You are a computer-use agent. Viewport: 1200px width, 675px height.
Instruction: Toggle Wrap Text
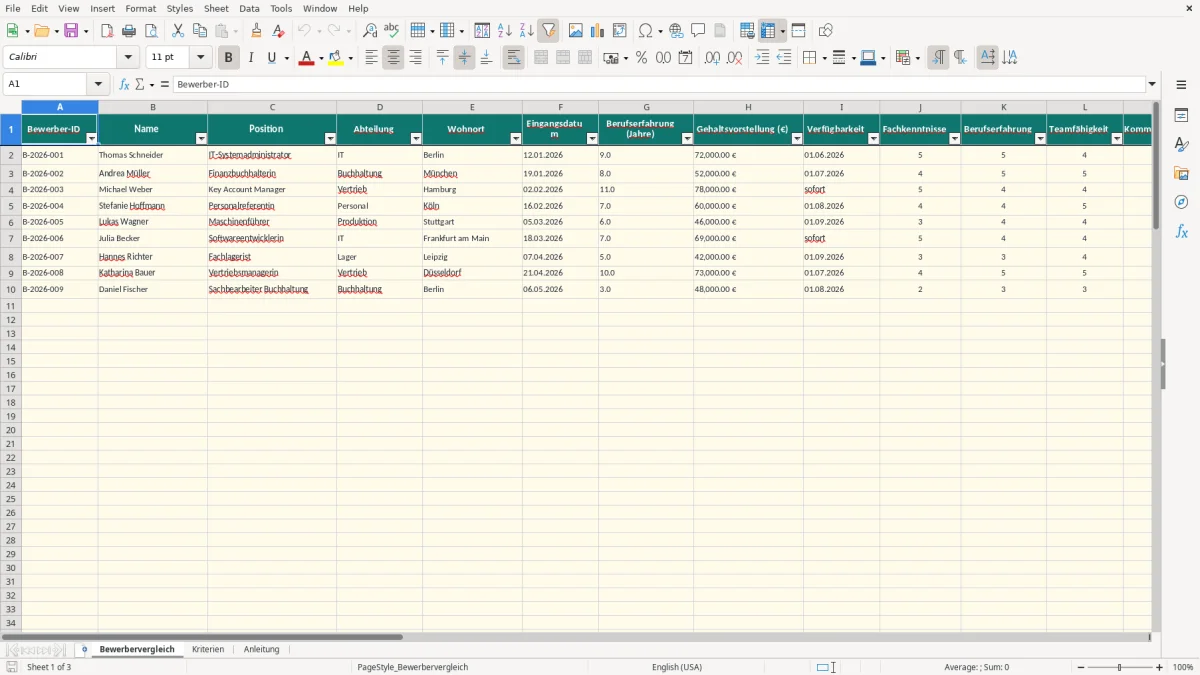[x=513, y=58]
